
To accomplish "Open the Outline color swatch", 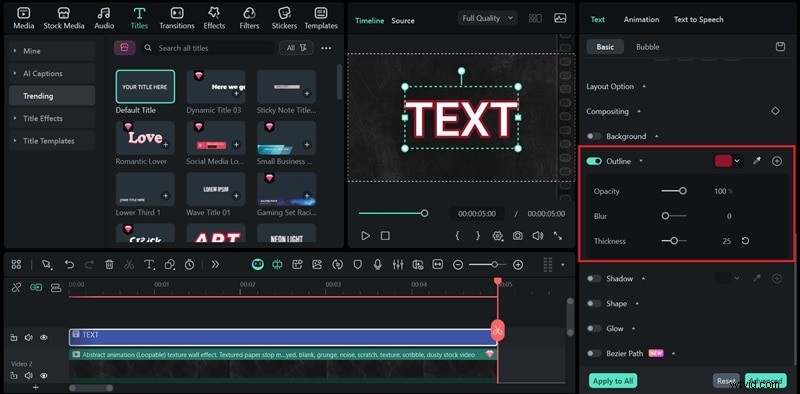I will [x=723, y=161].
